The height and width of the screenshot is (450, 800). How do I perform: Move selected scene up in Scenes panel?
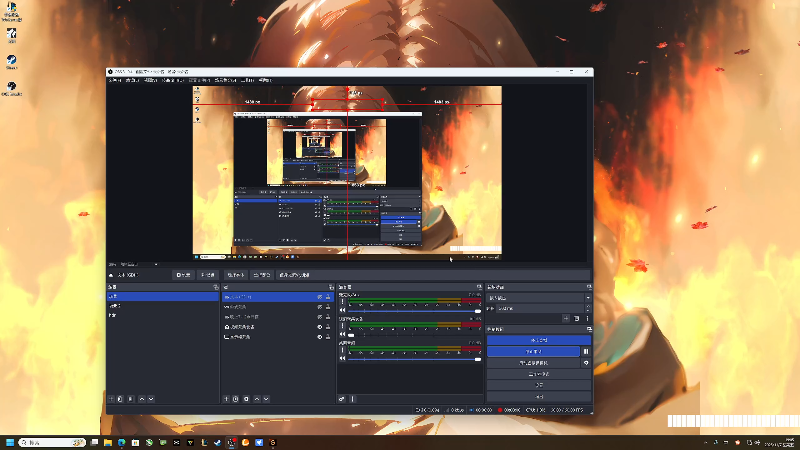[142, 399]
